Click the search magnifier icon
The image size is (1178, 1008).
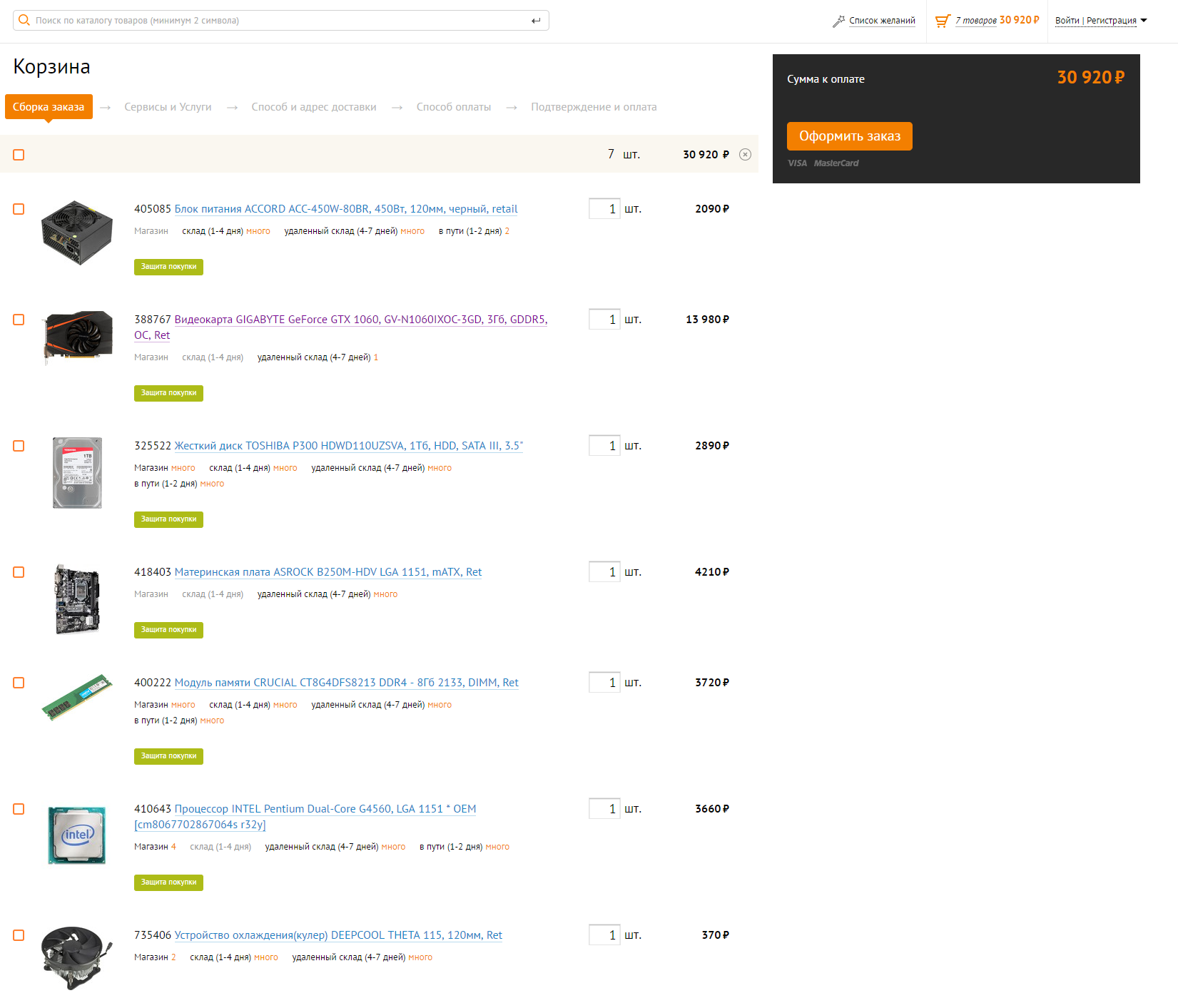24,20
